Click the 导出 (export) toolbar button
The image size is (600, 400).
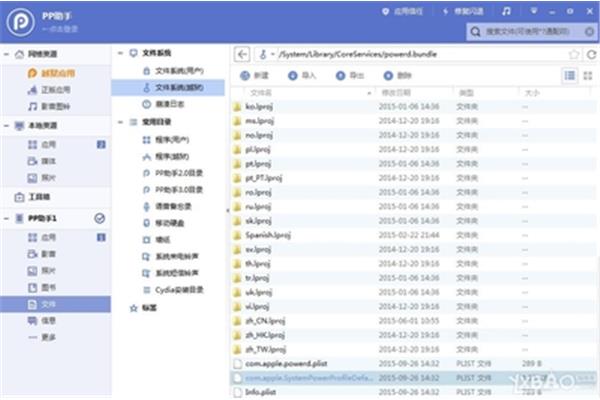[x=349, y=75]
